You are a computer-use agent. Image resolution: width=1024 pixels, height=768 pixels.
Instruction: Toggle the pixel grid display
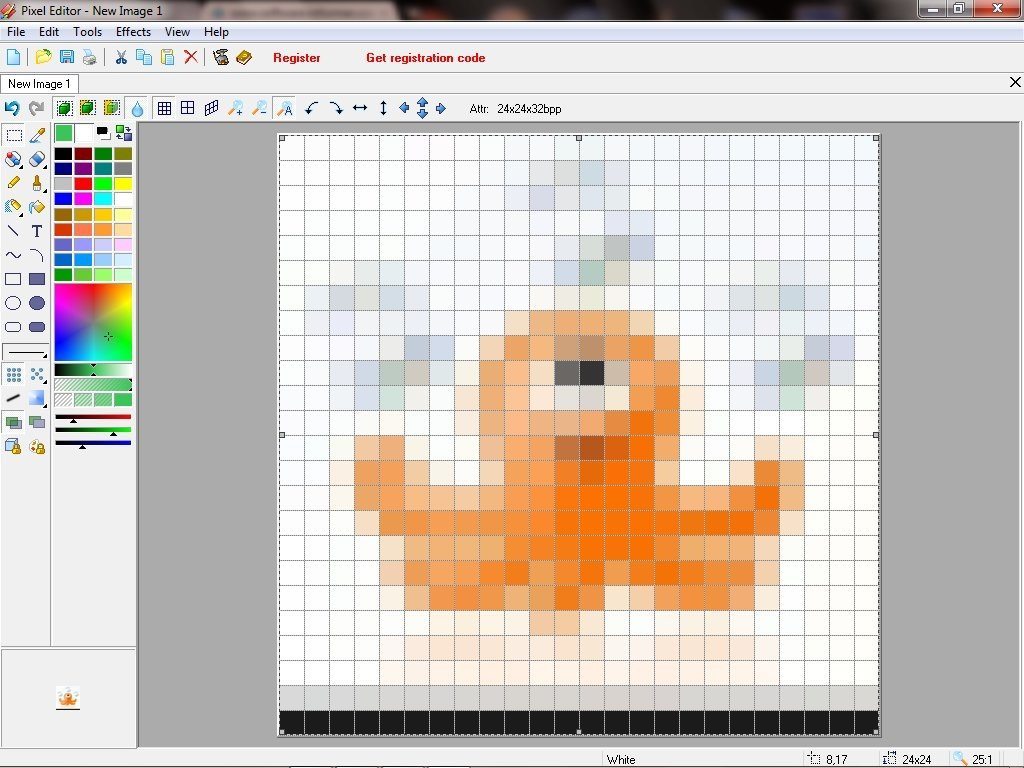164,108
